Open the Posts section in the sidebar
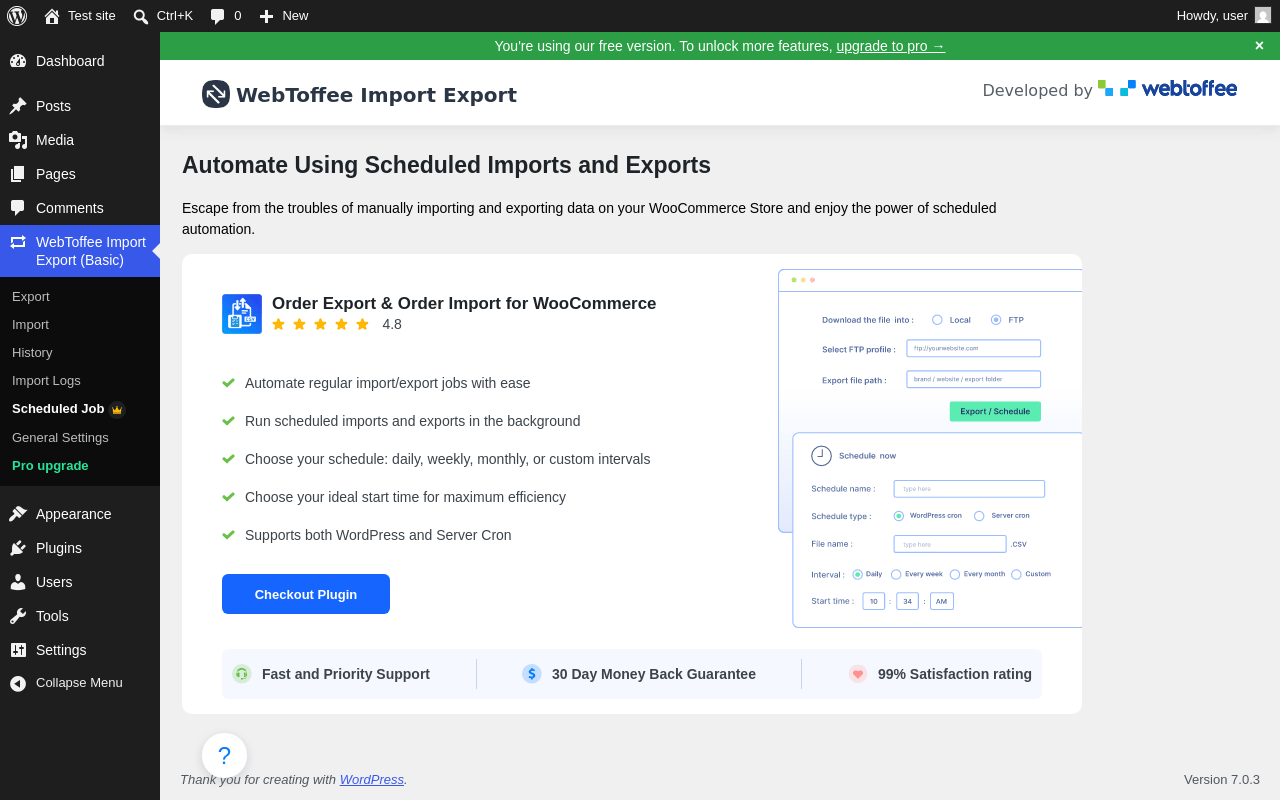Screen dimensions: 1280x800 point(80,106)
